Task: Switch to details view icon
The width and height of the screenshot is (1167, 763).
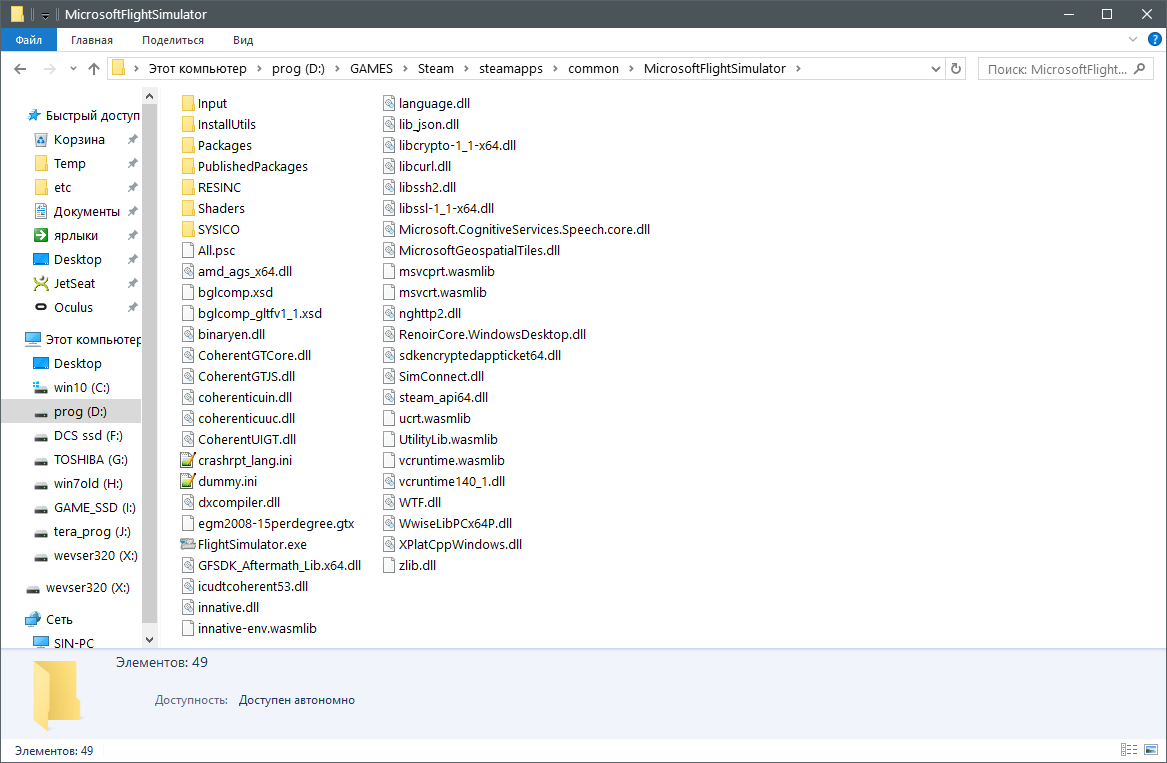Action: [x=1128, y=750]
